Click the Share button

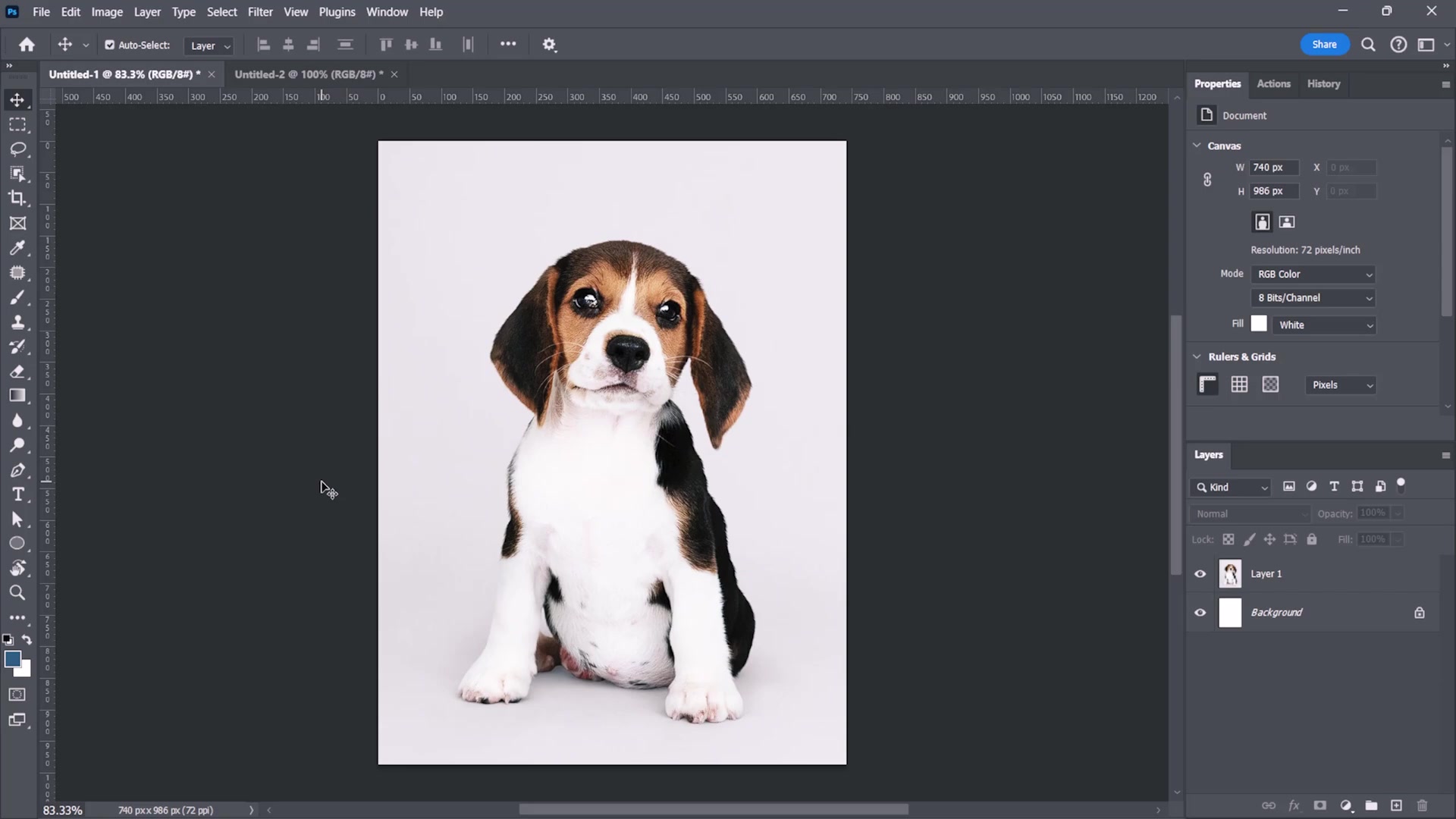pyautogui.click(x=1325, y=45)
